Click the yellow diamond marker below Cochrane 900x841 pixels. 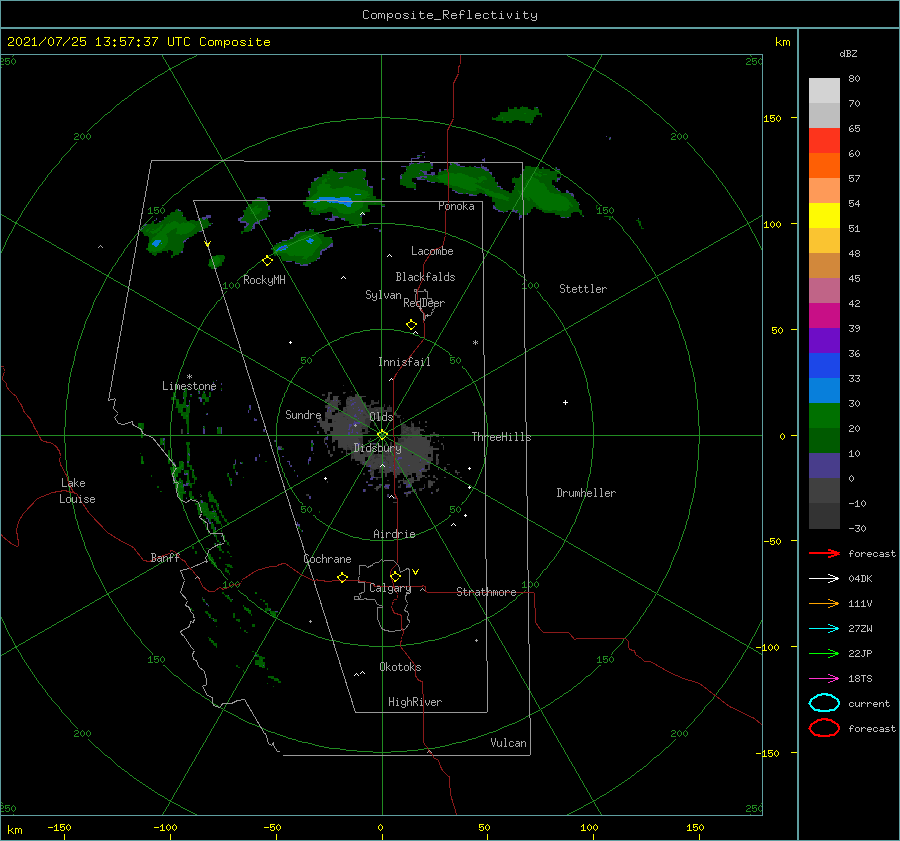coord(342,577)
